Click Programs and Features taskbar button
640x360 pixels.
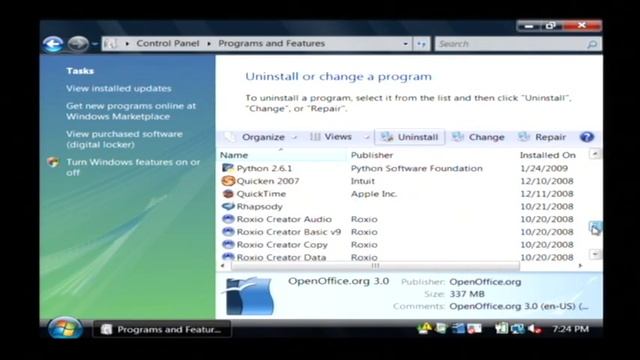(162, 329)
